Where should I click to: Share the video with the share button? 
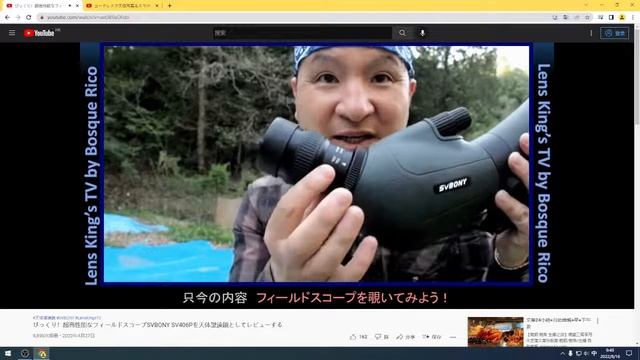pos(405,337)
